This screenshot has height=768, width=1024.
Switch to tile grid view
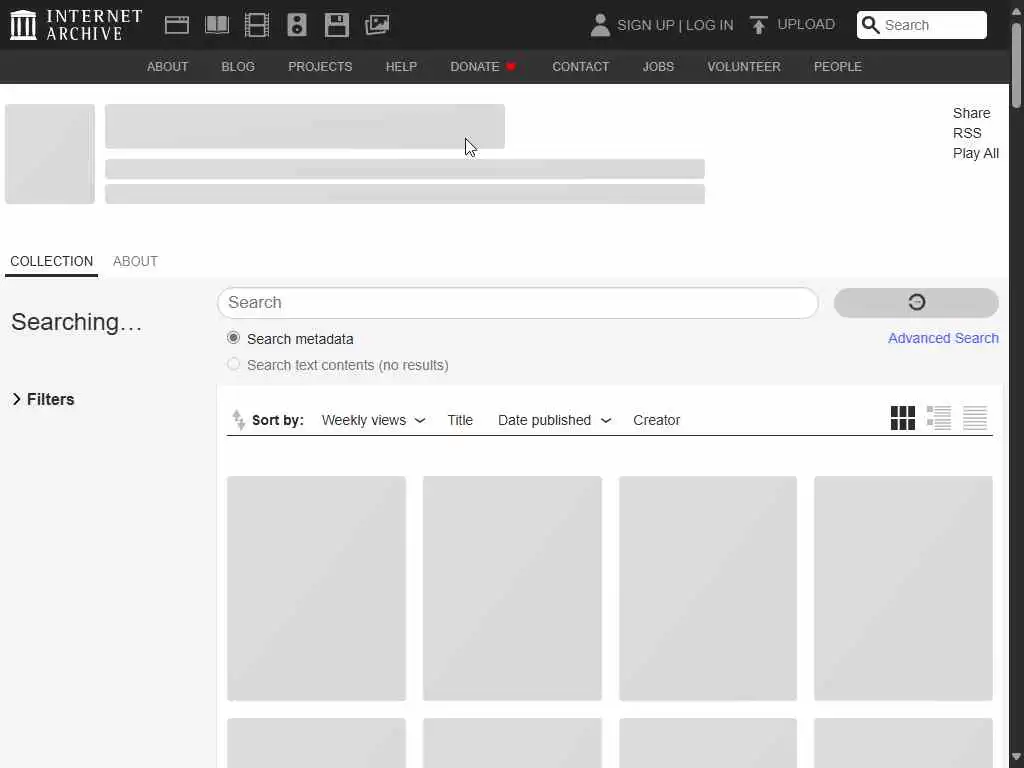(x=903, y=418)
